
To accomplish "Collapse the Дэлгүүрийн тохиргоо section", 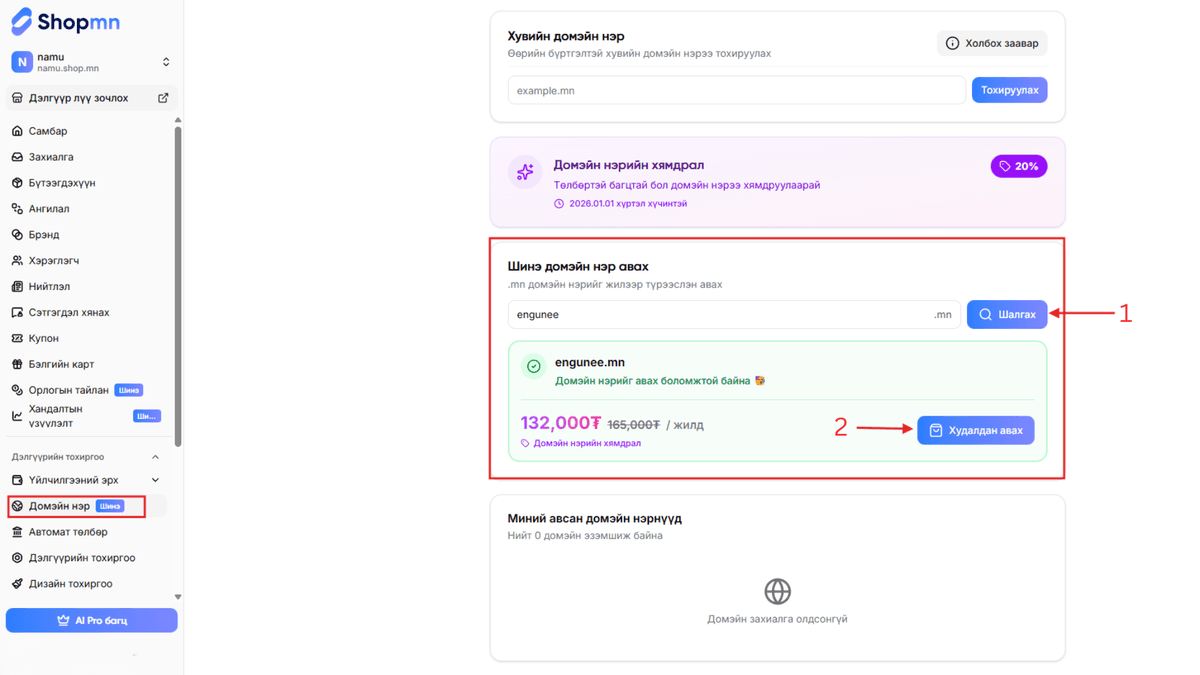I will [155, 457].
